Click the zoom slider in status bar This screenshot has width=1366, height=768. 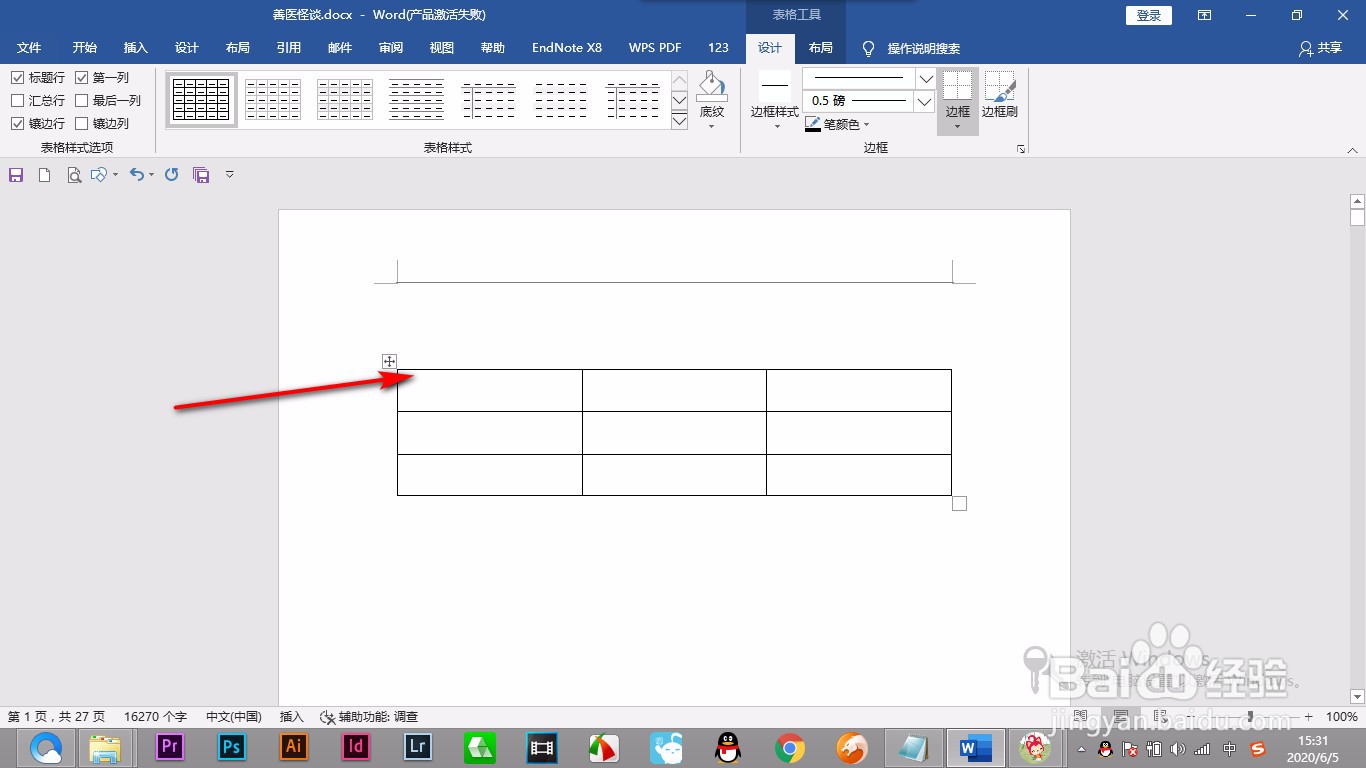pos(1251,717)
